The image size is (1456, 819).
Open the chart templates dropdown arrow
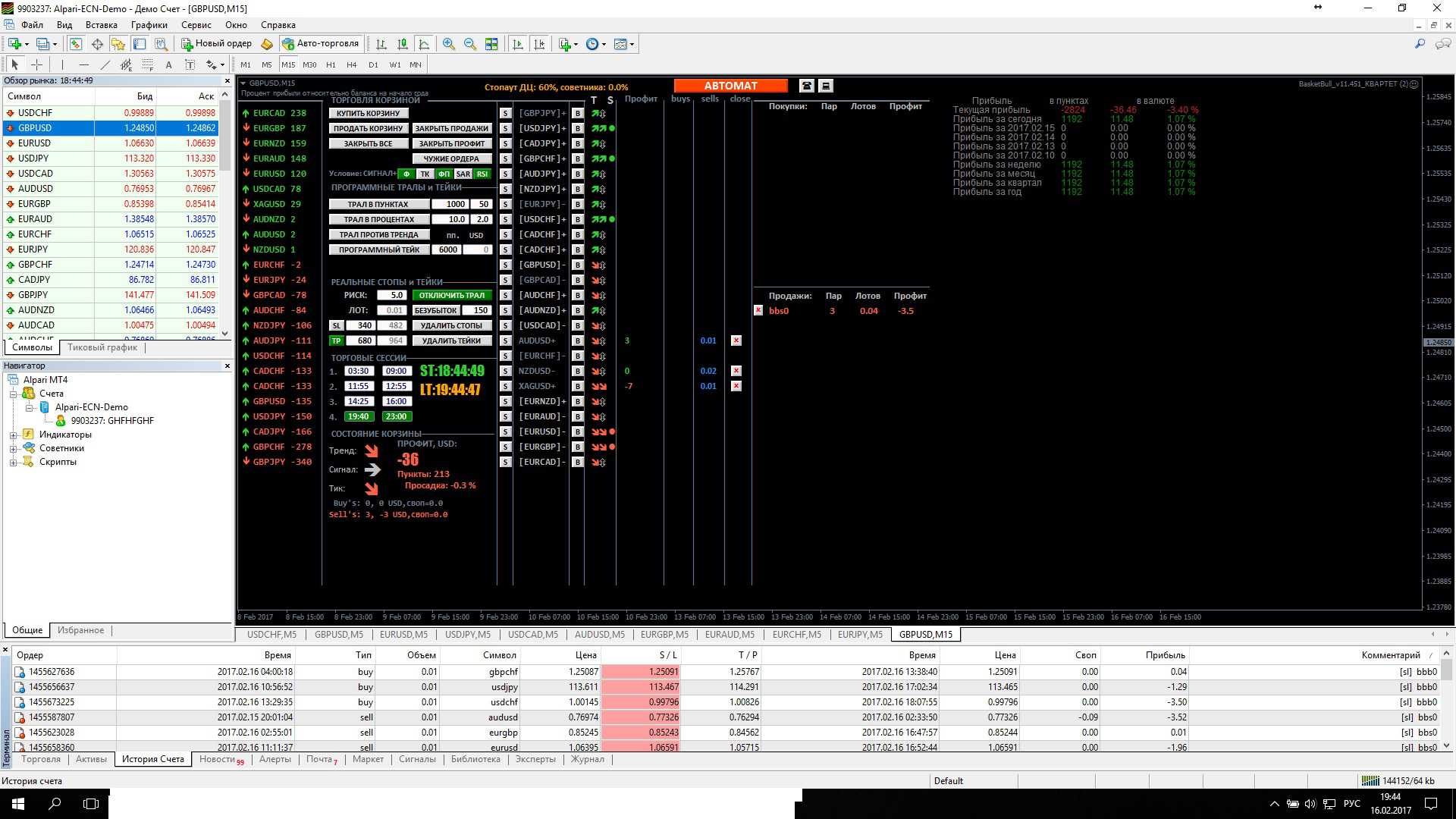click(632, 44)
